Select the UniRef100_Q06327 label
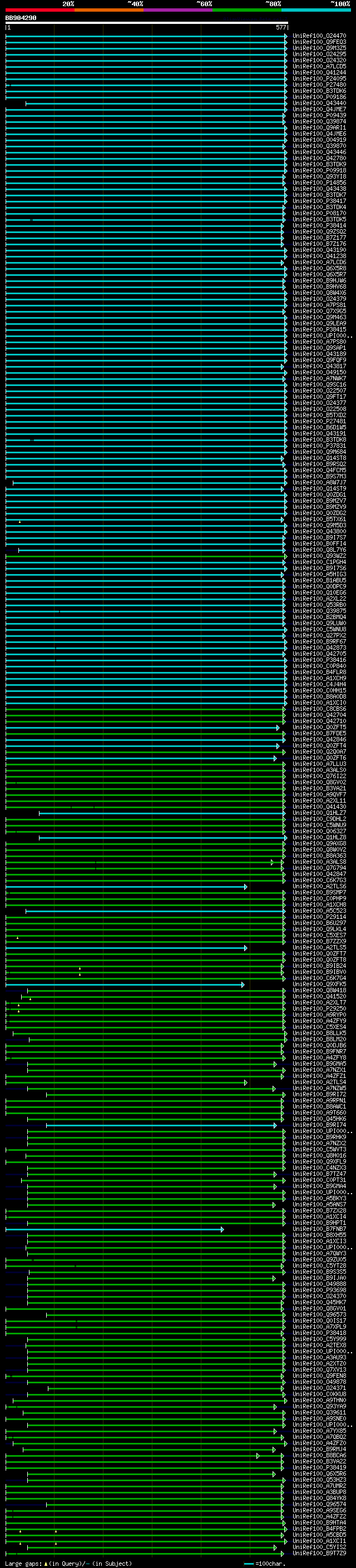Viewport: 356px width, 1568px height. pyautogui.click(x=319, y=832)
